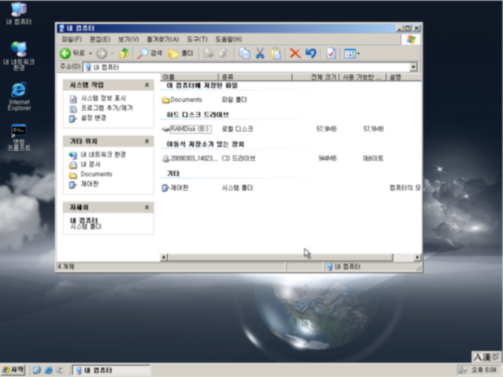Expand the address bar dropdown
This screenshot has width=503, height=377.
[x=413, y=67]
